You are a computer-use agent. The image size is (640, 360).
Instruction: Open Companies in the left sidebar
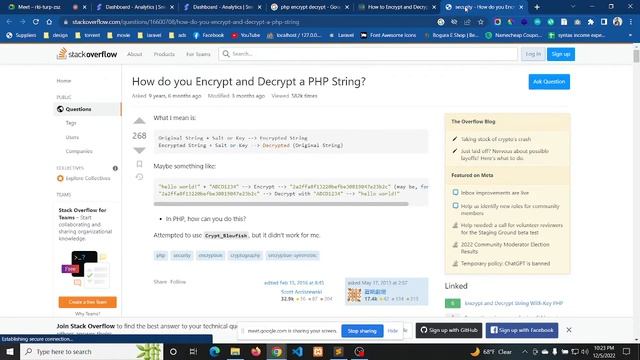[79, 151]
